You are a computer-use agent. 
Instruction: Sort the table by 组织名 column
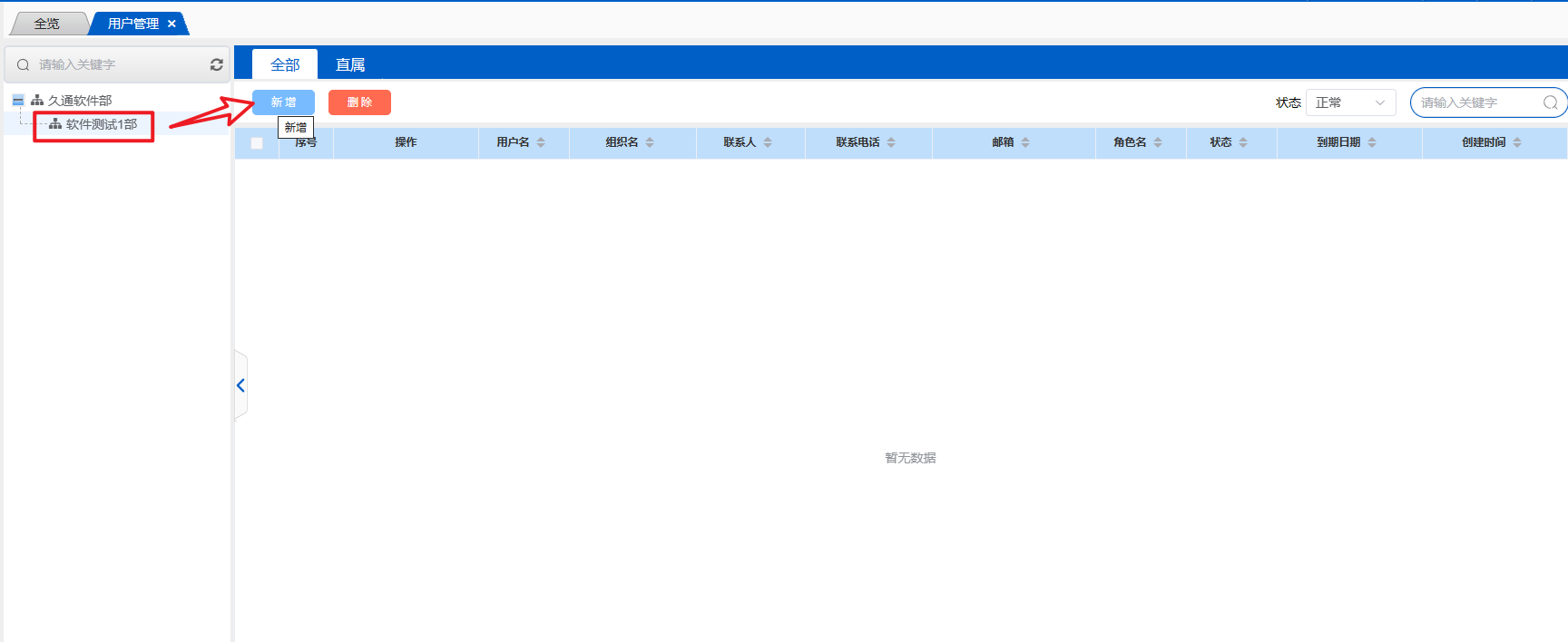[x=650, y=142]
